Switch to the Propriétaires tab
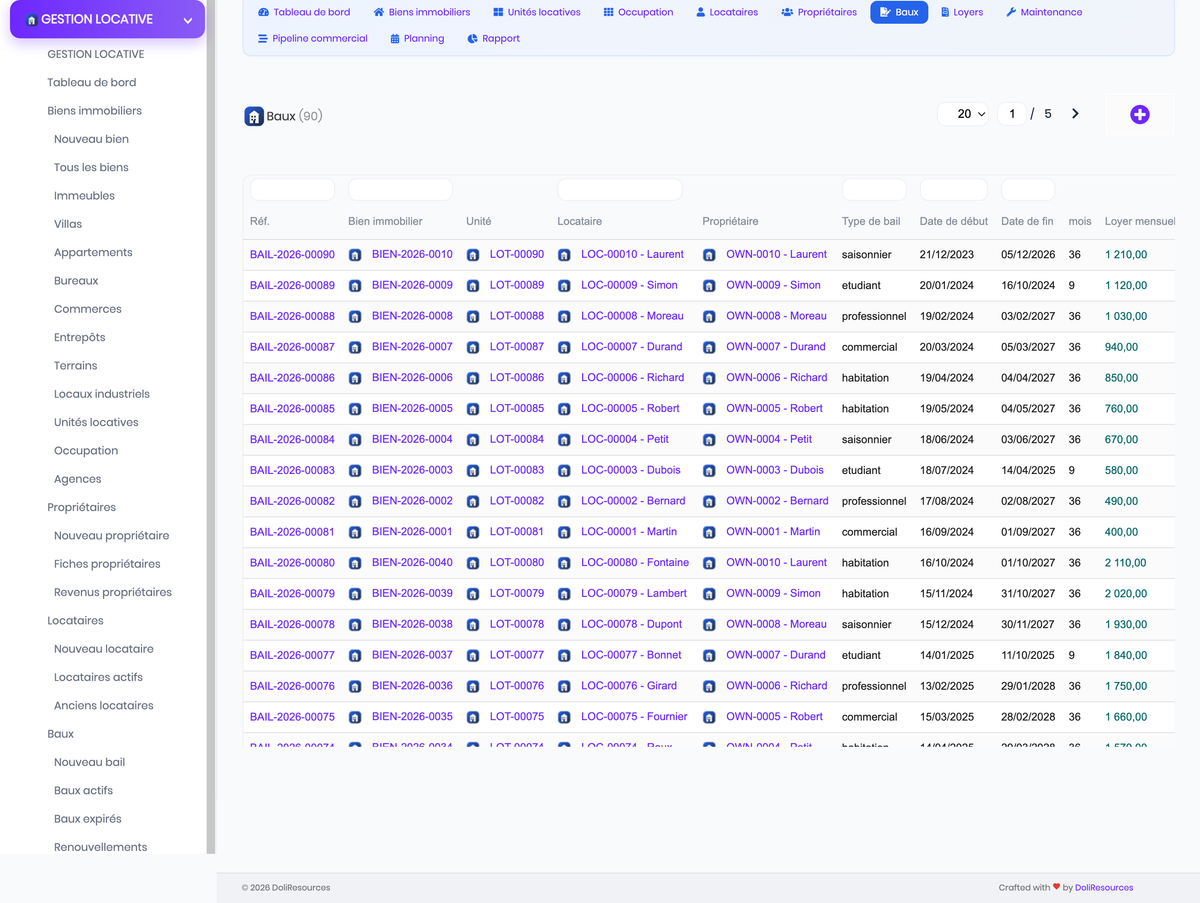 pos(819,12)
